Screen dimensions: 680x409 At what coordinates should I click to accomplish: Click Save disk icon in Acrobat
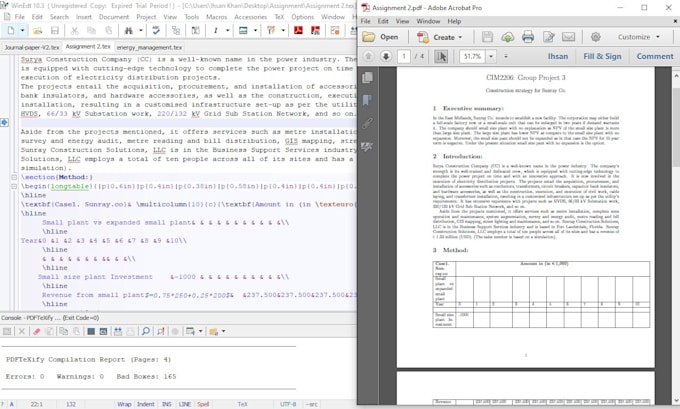[487, 37]
